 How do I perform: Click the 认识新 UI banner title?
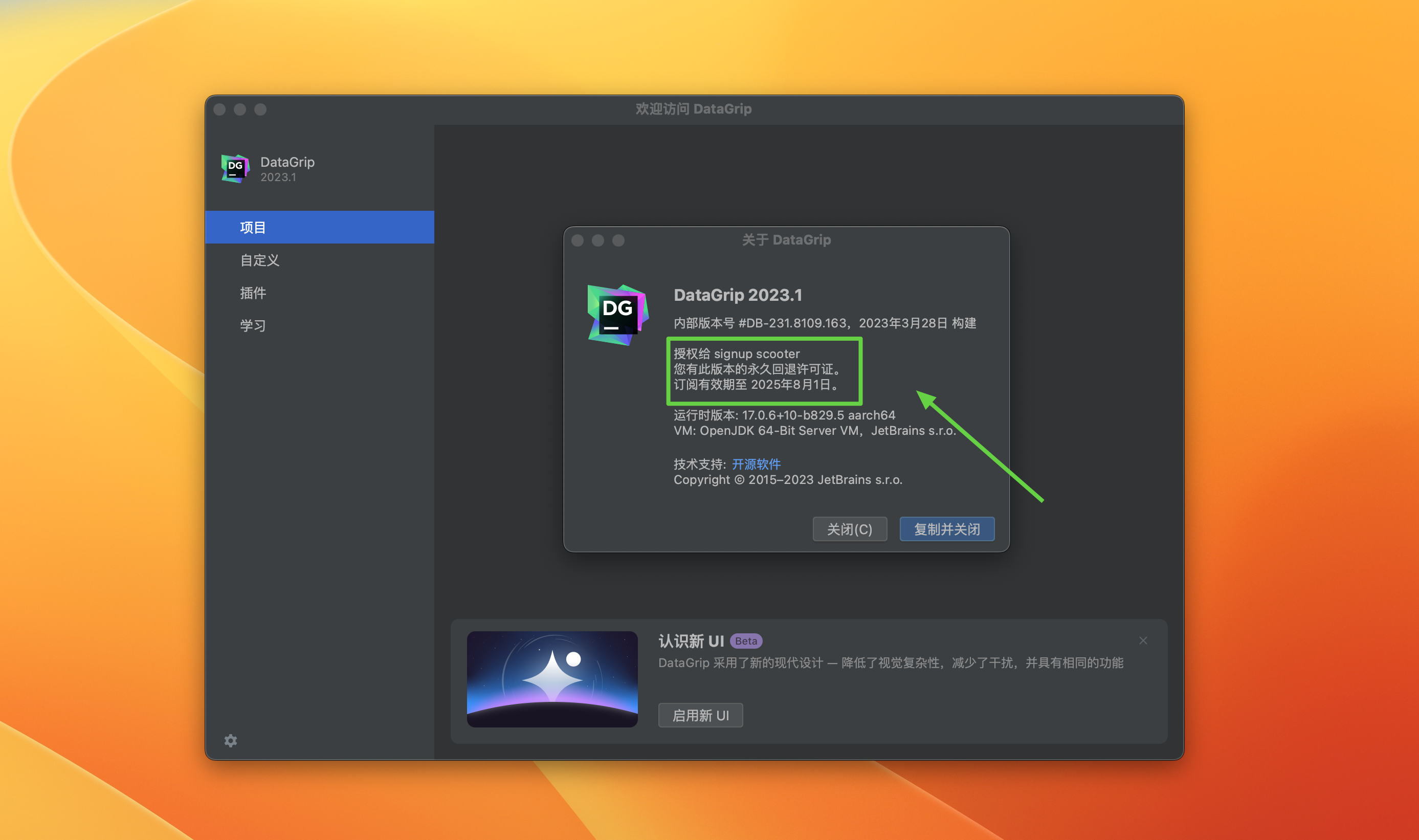point(691,641)
